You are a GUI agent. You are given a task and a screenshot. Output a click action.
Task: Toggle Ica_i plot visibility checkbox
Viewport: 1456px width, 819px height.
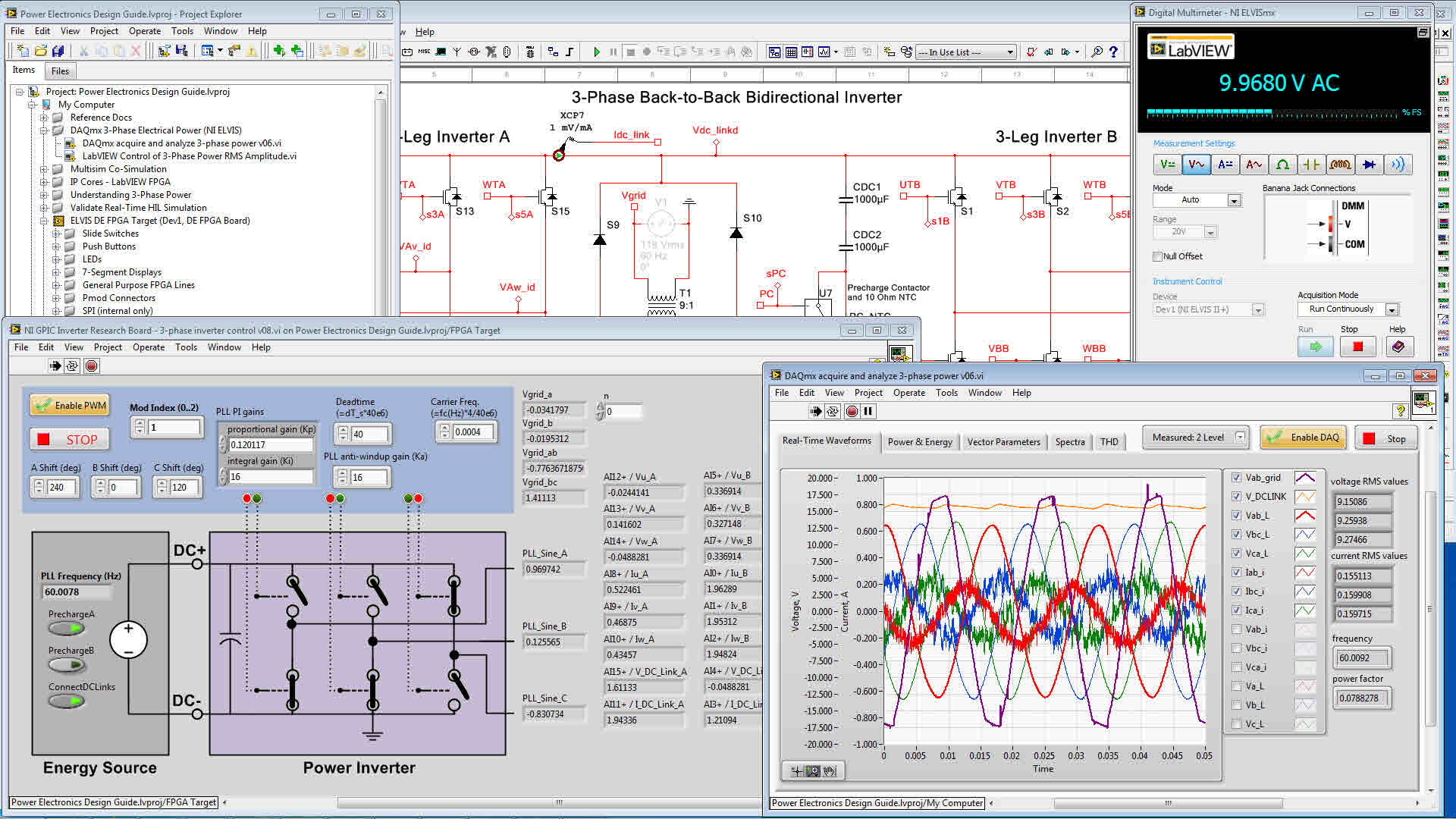coord(1236,610)
